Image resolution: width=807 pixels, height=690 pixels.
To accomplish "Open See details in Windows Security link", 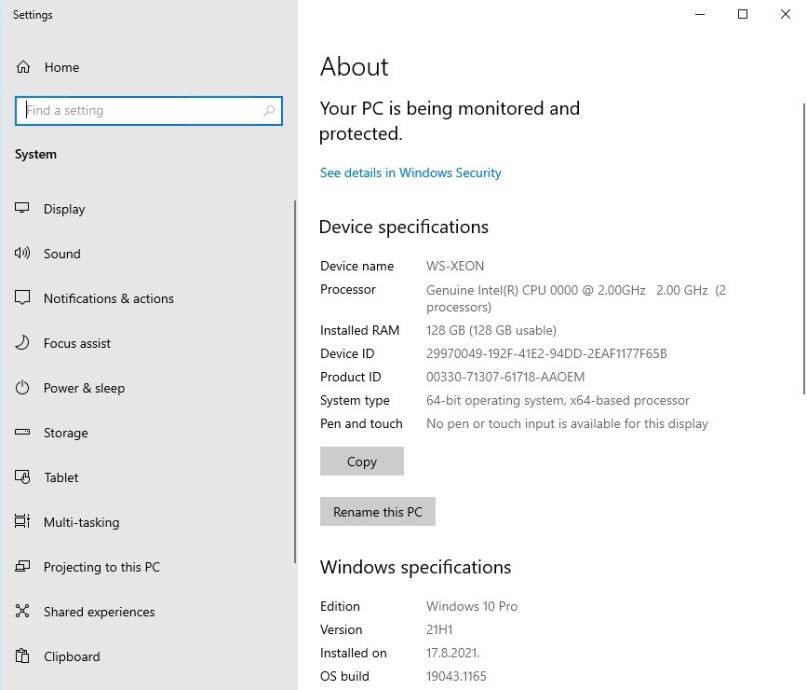I will click(410, 173).
